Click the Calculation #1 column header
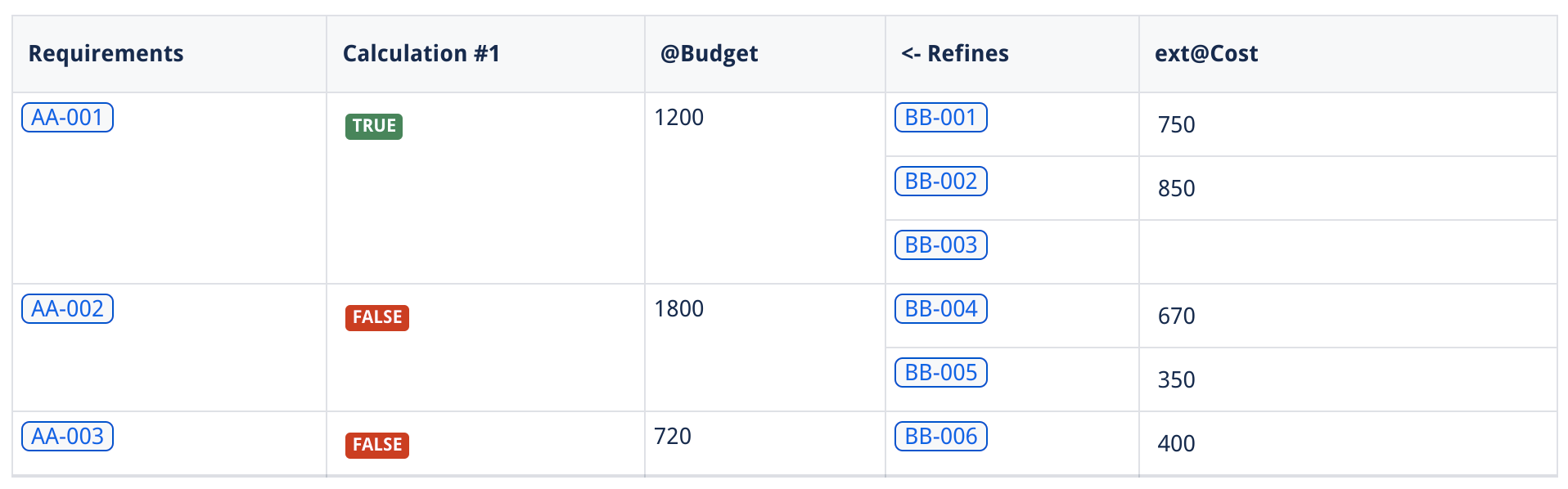 click(421, 54)
